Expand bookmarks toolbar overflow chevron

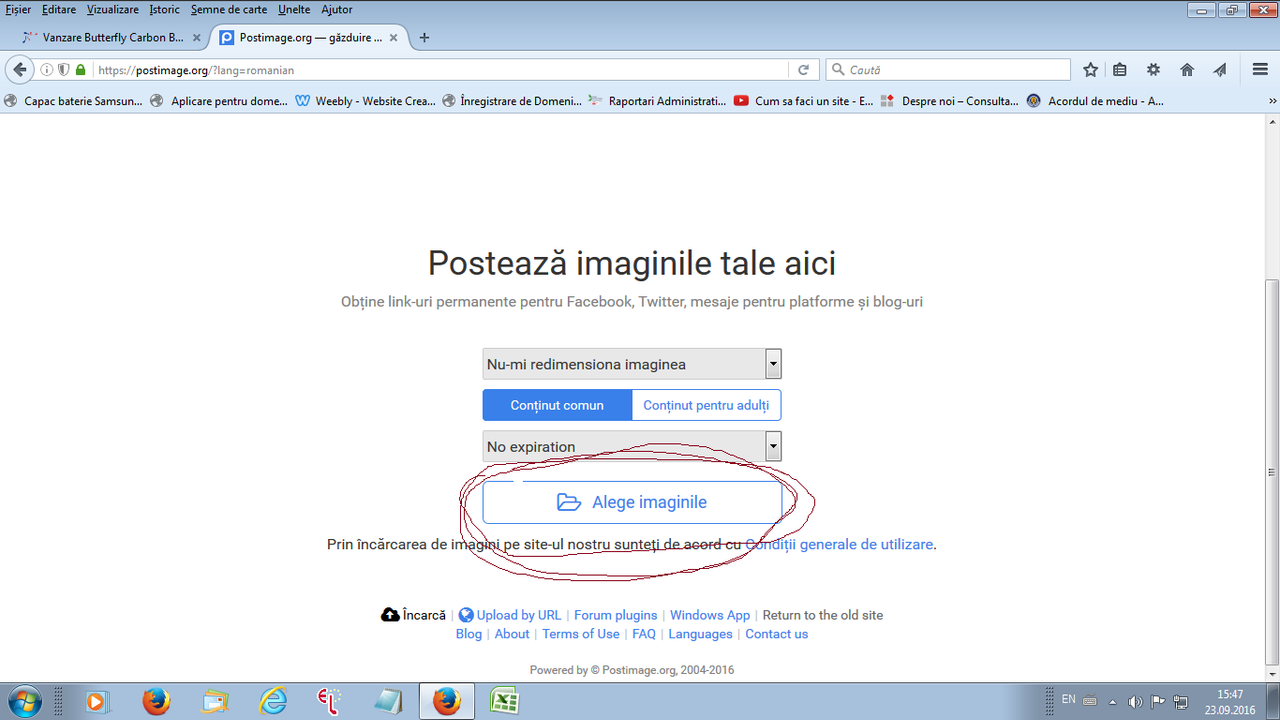click(1272, 101)
